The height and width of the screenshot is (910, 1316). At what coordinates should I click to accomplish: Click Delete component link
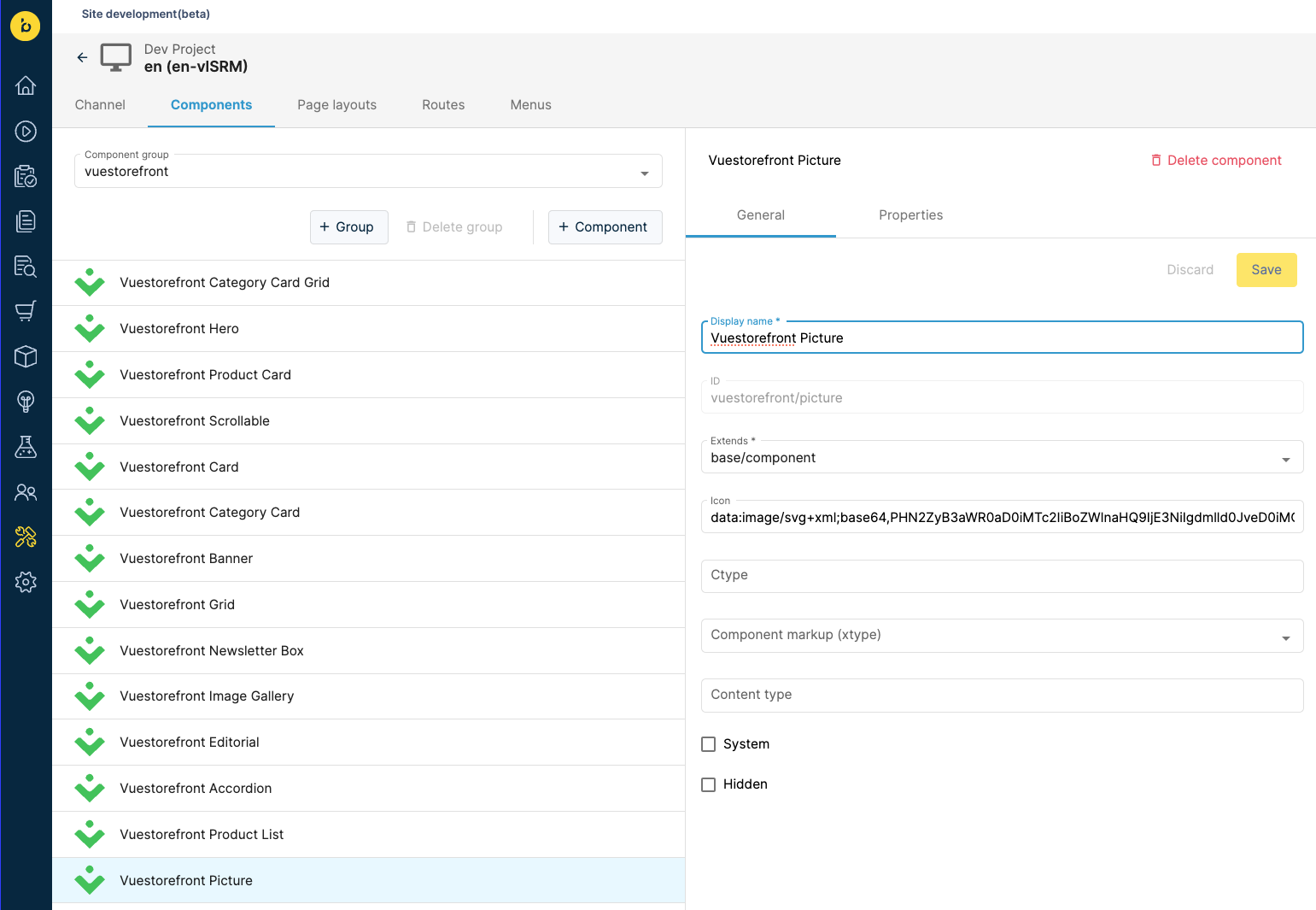[x=1216, y=161]
